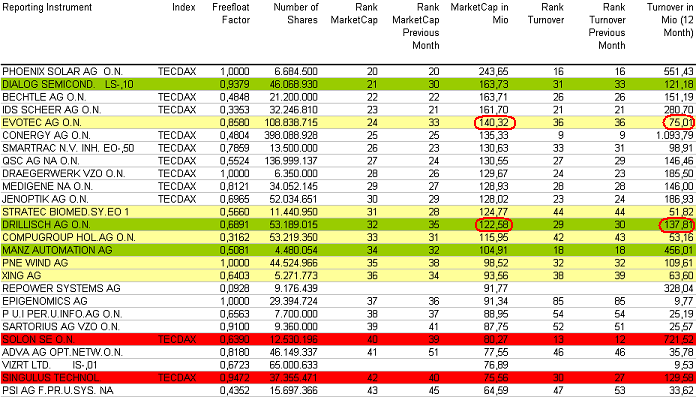Select the 'PHOENIX SOLAR AG O.N.' row name

tap(63, 71)
